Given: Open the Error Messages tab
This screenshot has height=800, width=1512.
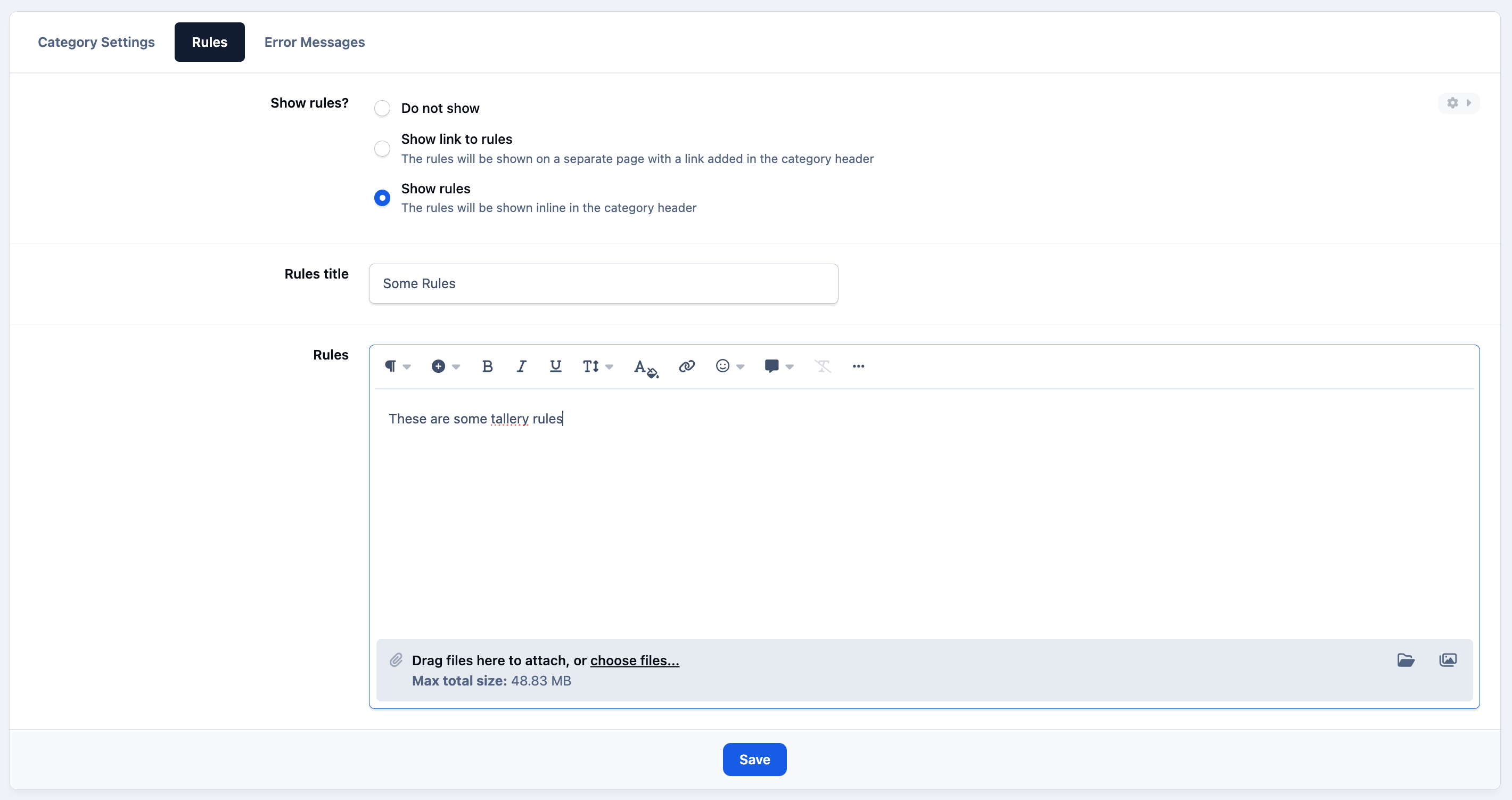Looking at the screenshot, I should [x=315, y=42].
